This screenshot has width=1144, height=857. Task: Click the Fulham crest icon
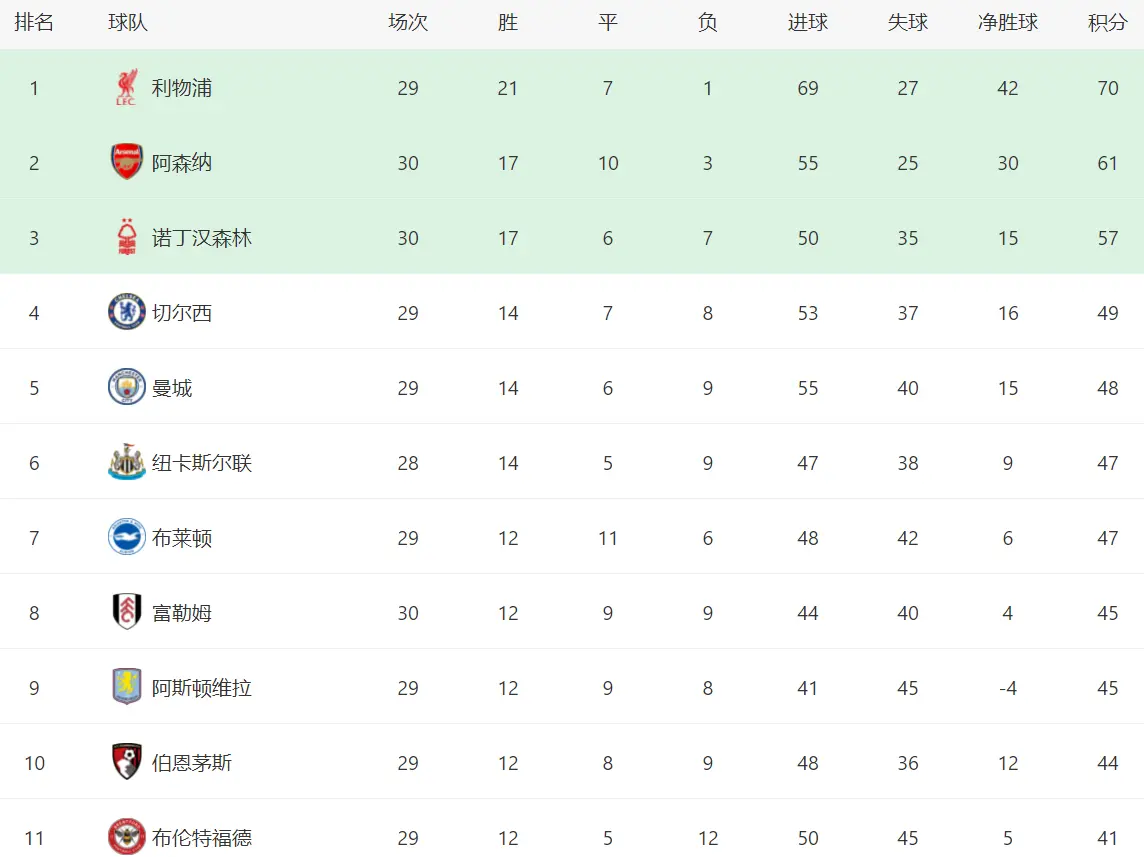(x=126, y=612)
